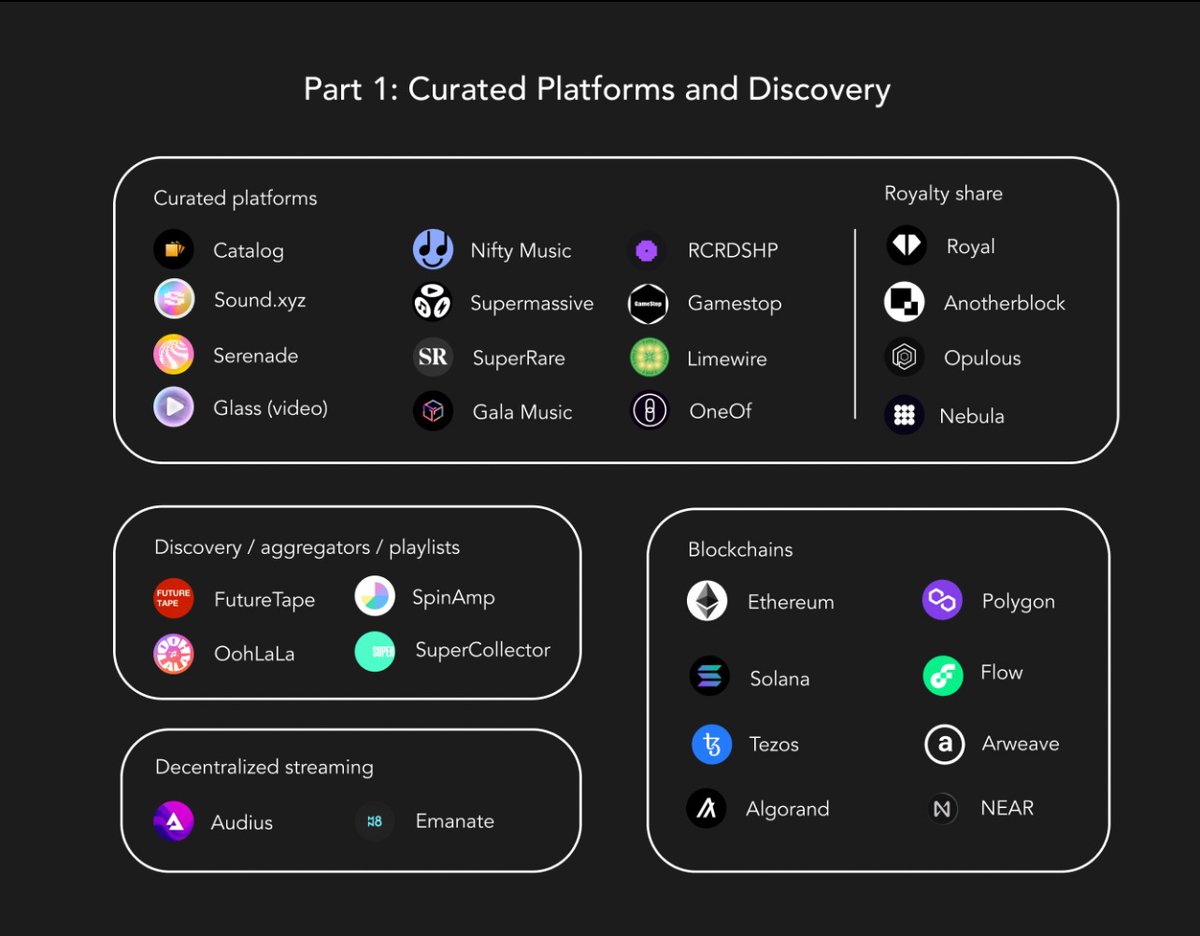Click the Royal logo icon
The width and height of the screenshot is (1200, 936).
906,246
